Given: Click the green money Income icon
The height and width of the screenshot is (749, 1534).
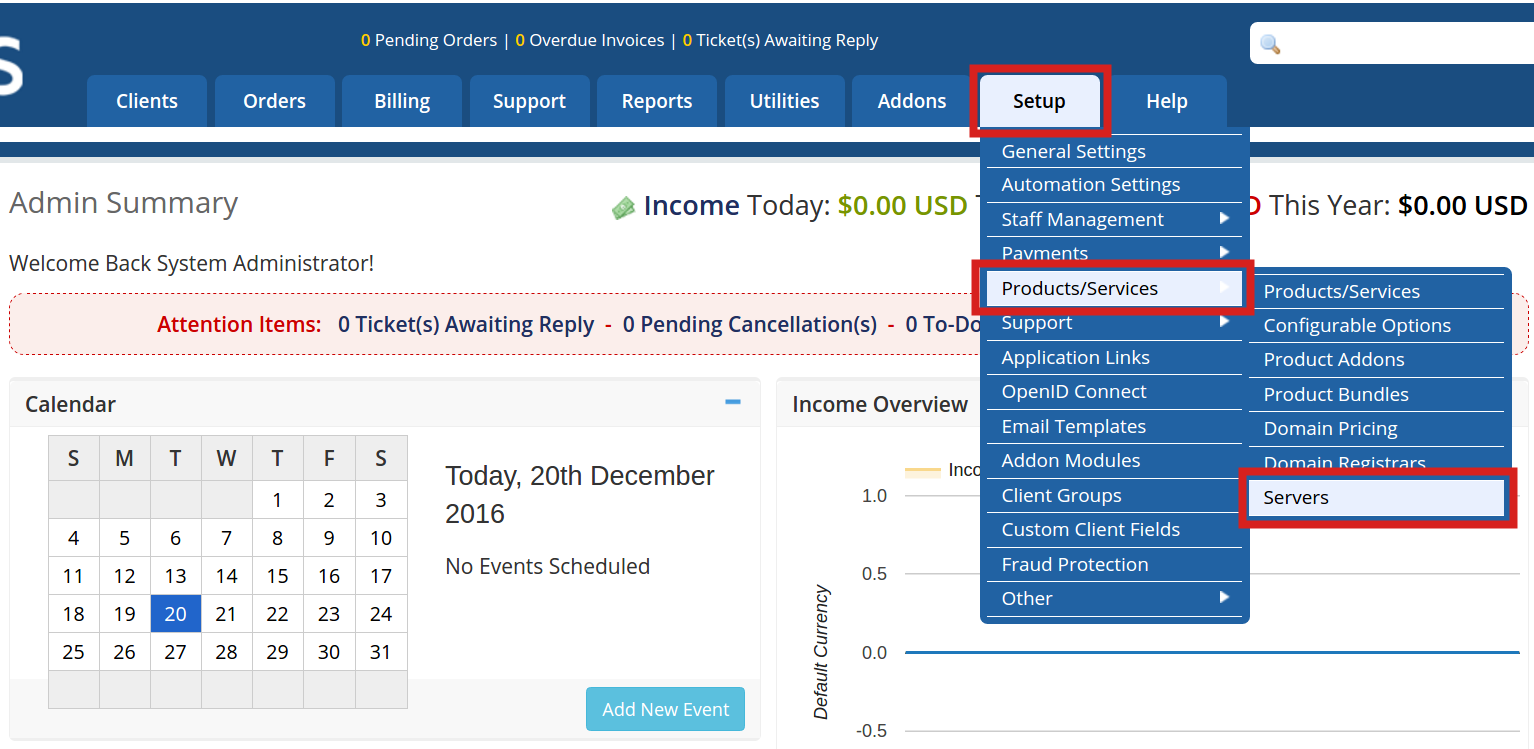Looking at the screenshot, I should click(623, 207).
